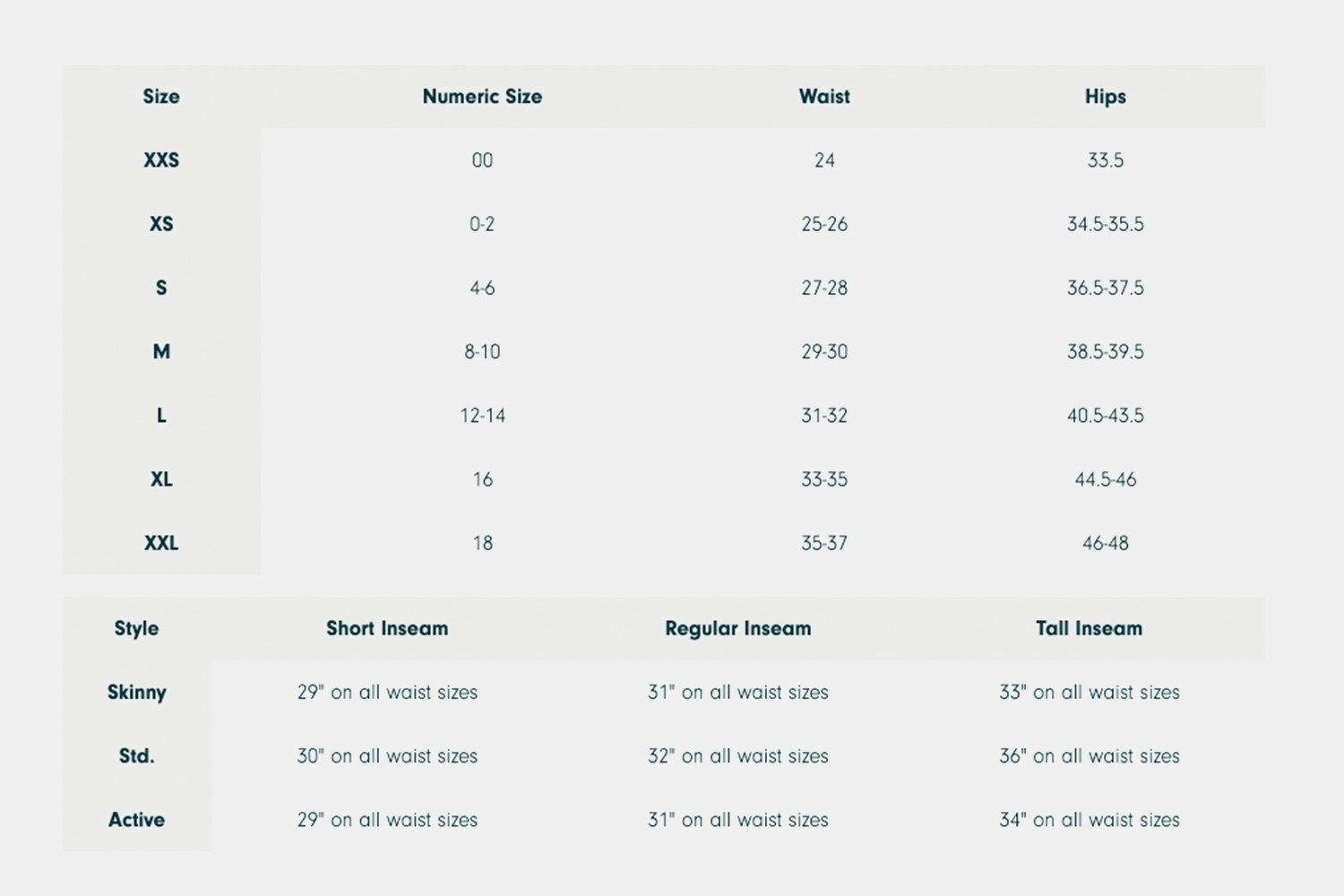Select the XXS size row label
This screenshot has width=1344, height=896.
pyautogui.click(x=161, y=160)
